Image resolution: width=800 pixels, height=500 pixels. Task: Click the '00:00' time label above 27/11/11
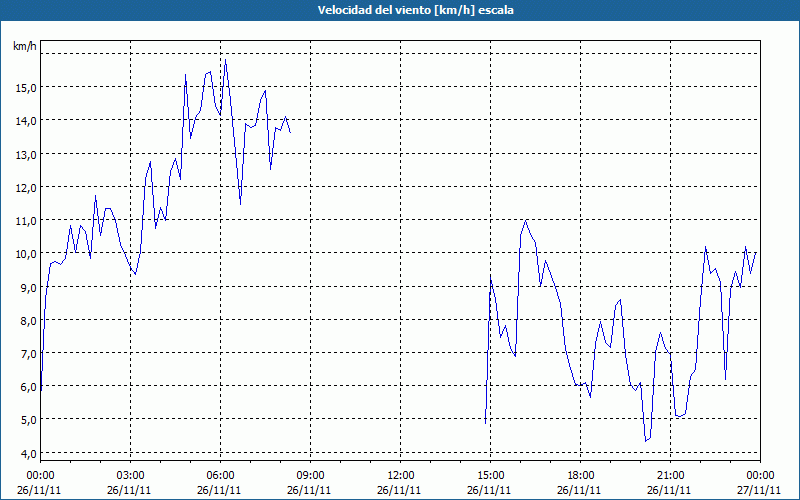(x=760, y=476)
